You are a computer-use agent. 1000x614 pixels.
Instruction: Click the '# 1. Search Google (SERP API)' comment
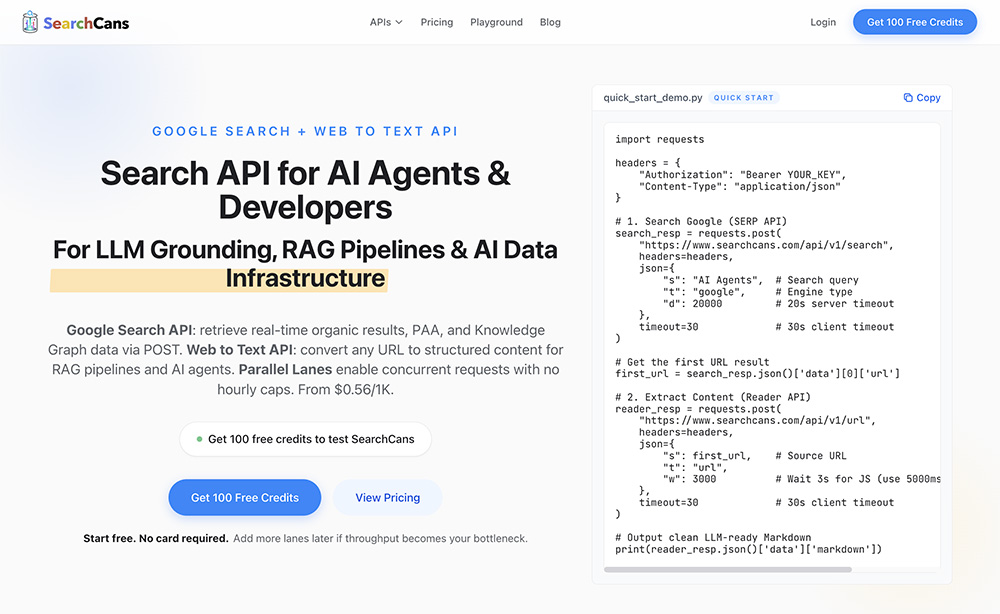(x=701, y=221)
